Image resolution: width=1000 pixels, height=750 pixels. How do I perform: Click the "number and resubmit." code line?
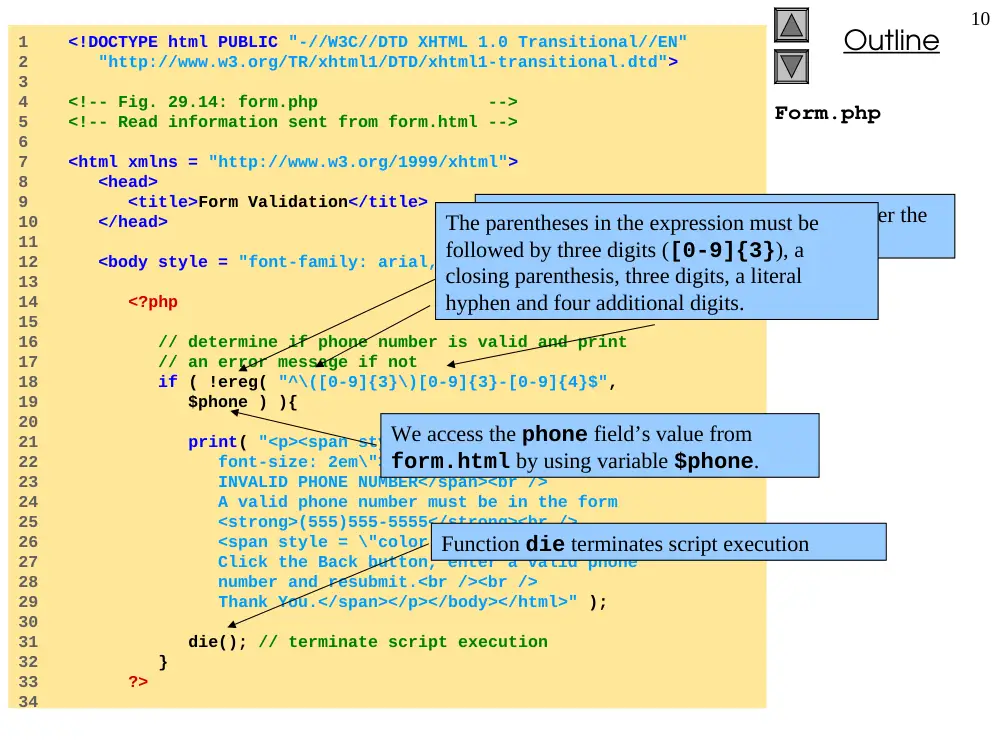[378, 582]
